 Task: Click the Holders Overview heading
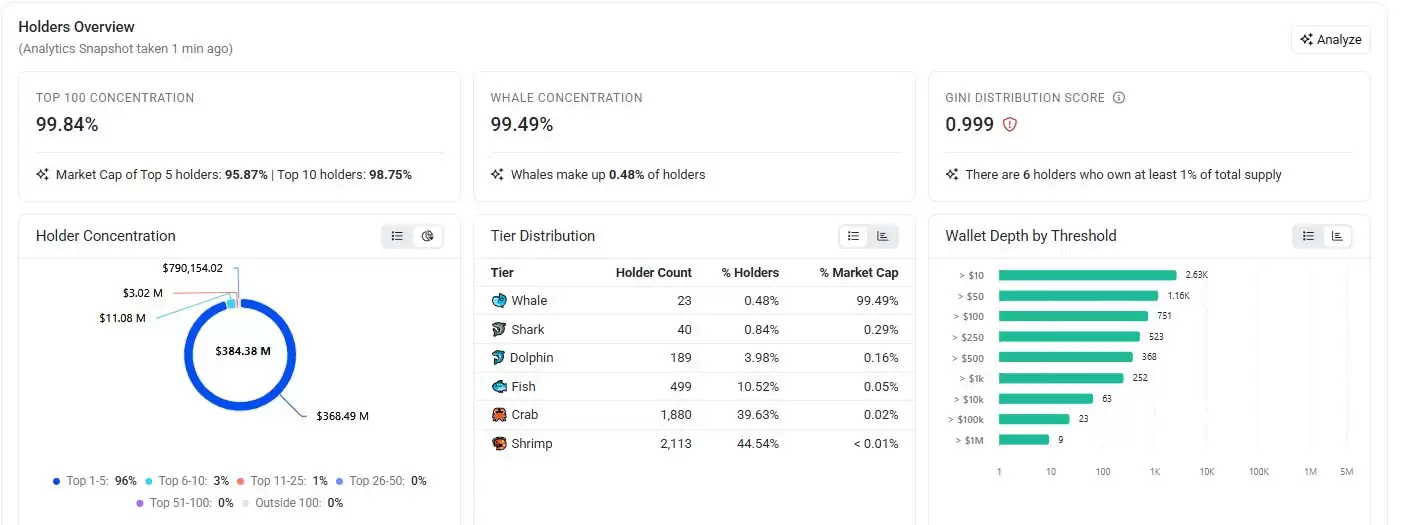[76, 27]
